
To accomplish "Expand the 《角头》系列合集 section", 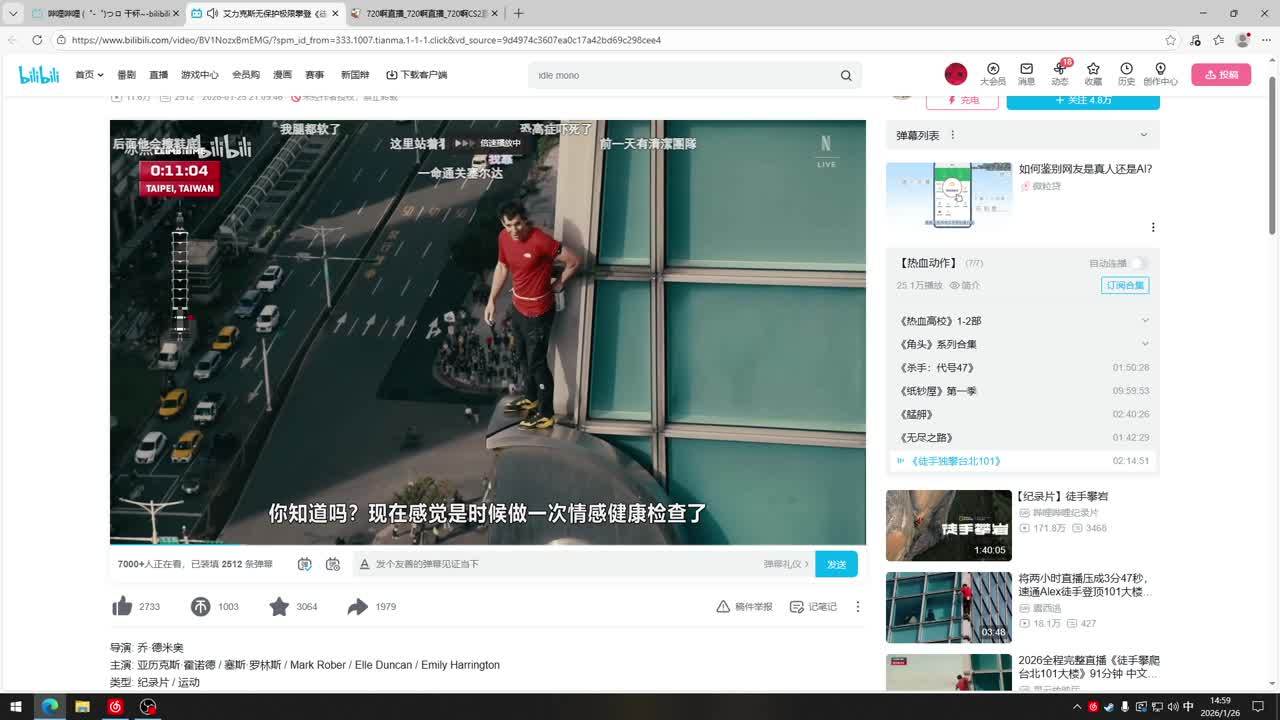I will (x=1145, y=344).
